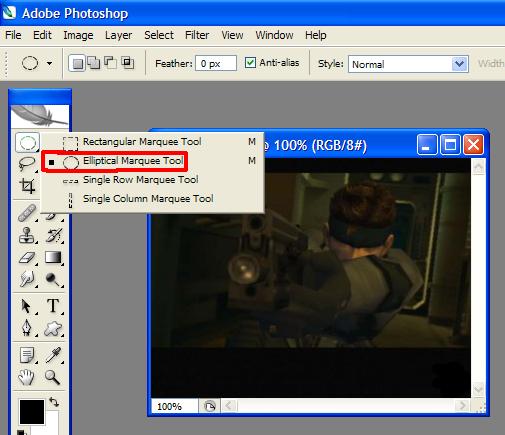Choose the Zoom magnifier tool

click(53, 378)
